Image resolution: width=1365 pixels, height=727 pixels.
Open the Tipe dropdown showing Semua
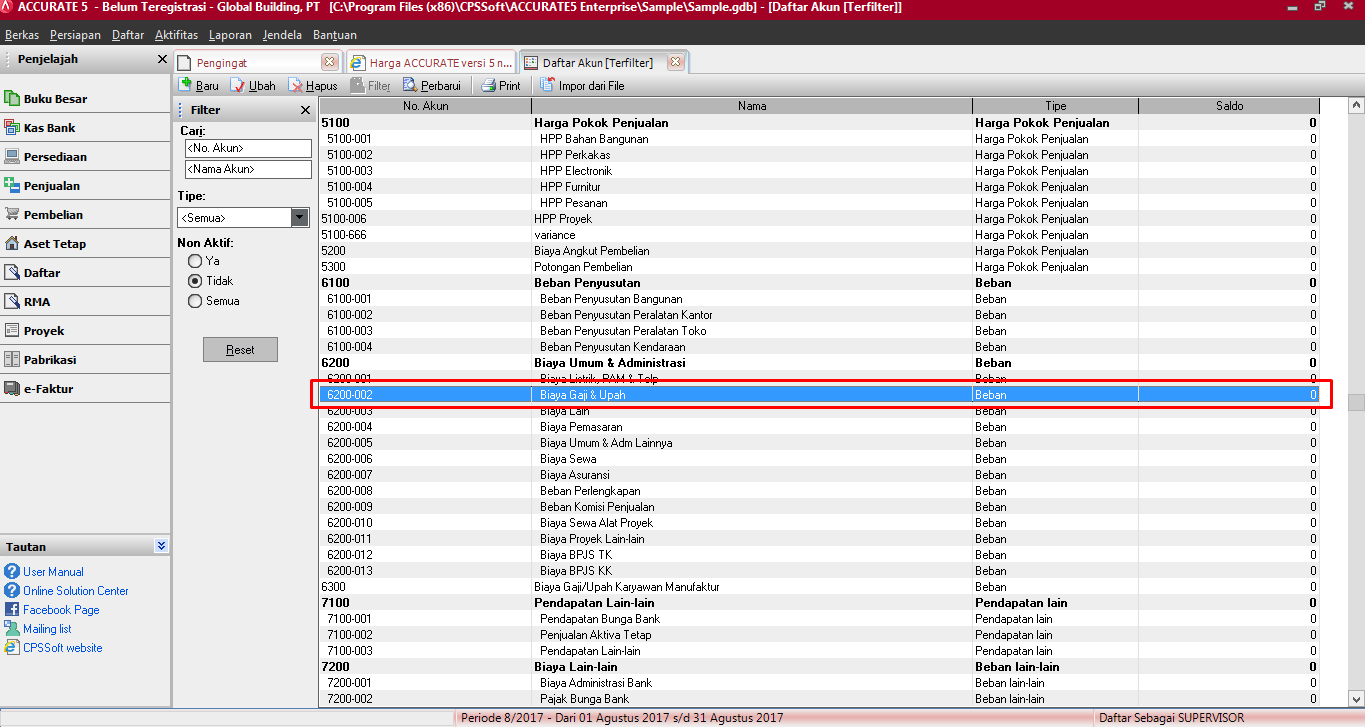[x=300, y=217]
